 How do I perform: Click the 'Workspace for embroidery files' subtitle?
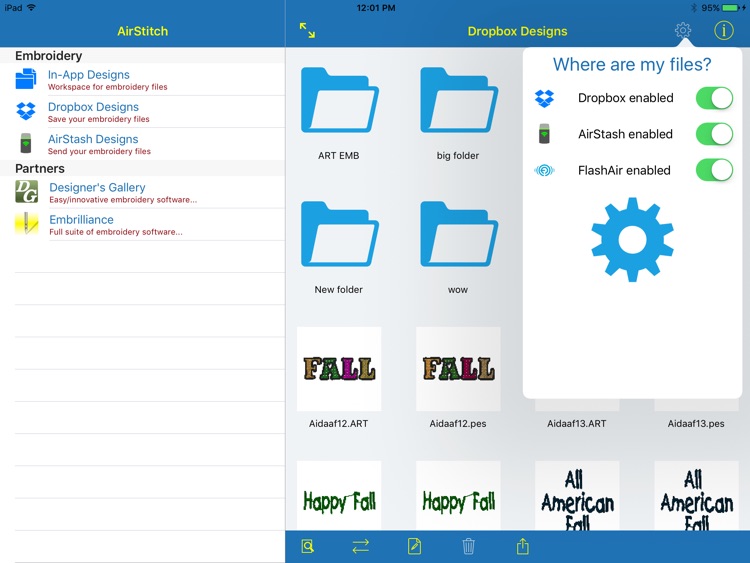click(x=108, y=87)
